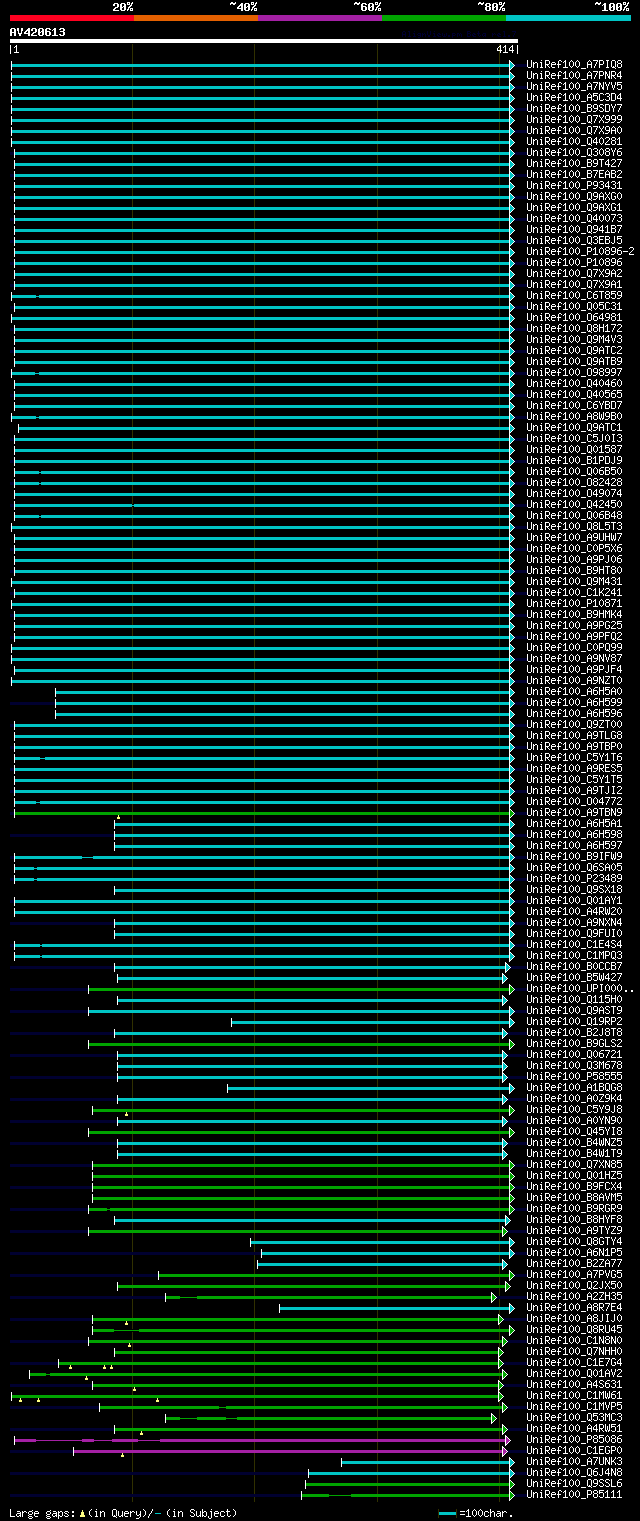
Task: Click hit label UniRef100_A6N1P5
Action: pos(573,1252)
